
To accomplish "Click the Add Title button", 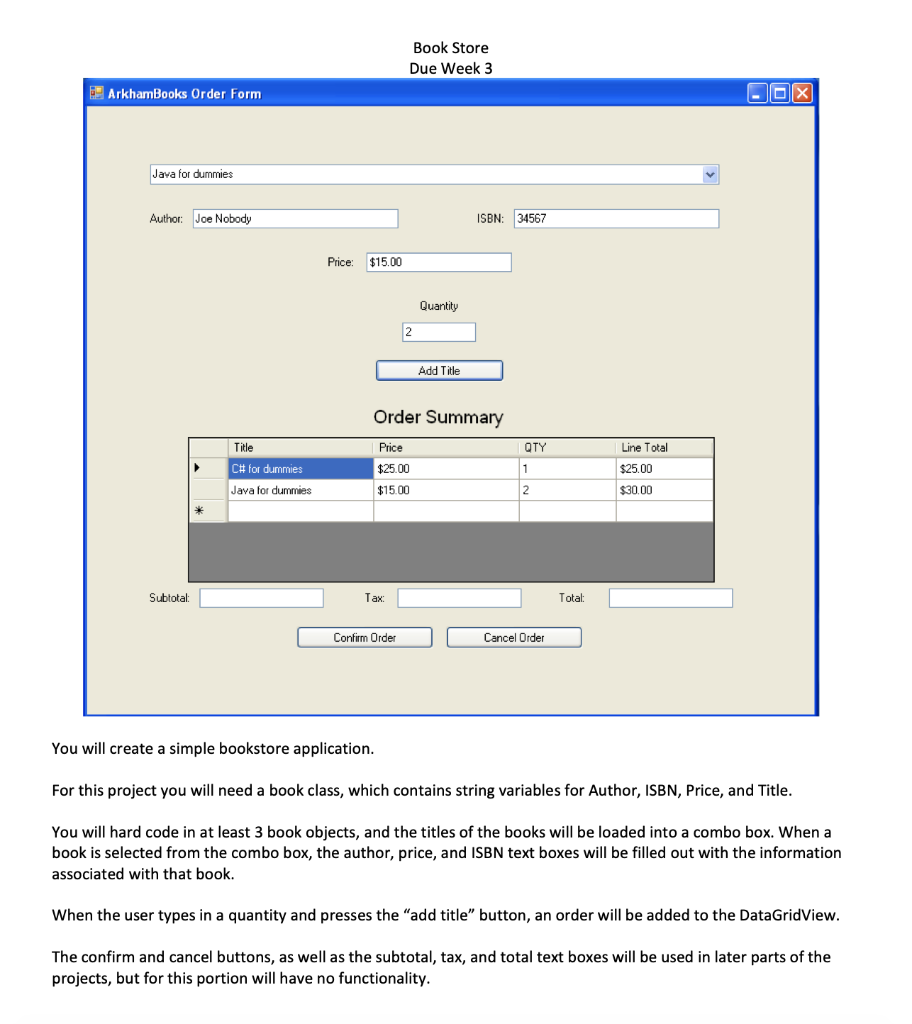I will pos(438,369).
